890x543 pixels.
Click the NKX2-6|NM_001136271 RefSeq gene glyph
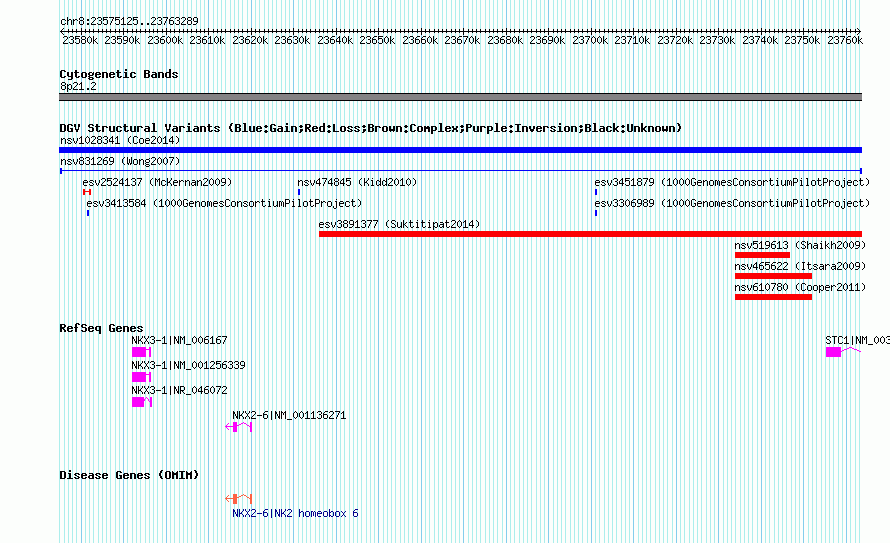[238, 427]
